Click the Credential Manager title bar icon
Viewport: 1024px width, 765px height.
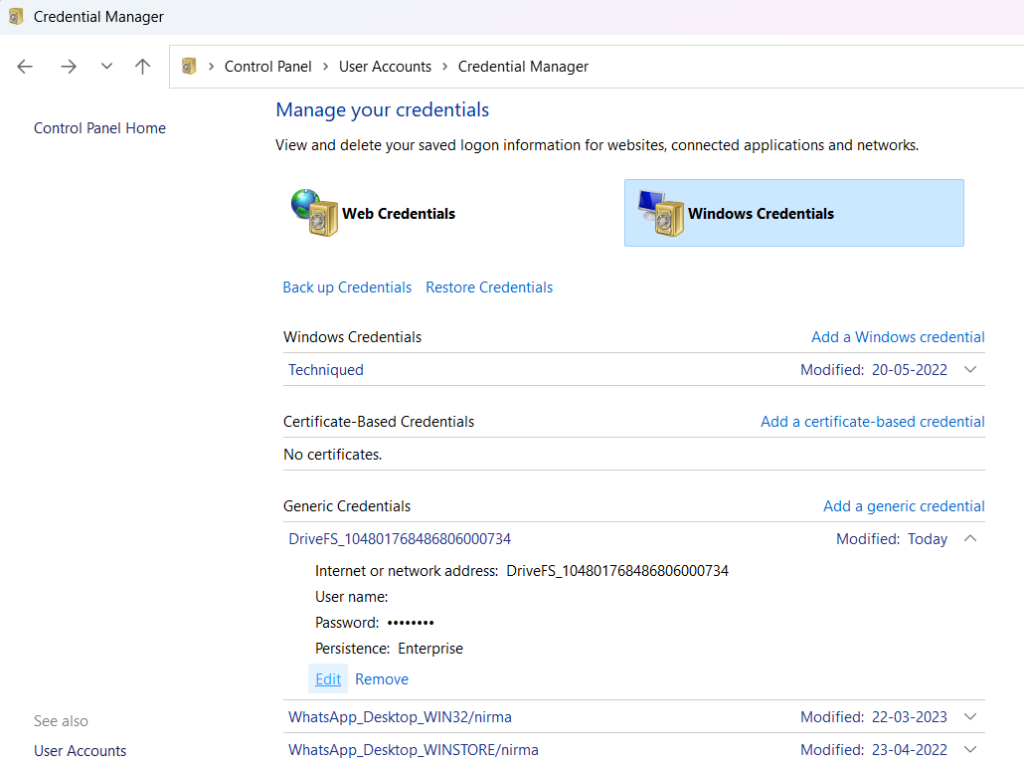(x=16, y=16)
